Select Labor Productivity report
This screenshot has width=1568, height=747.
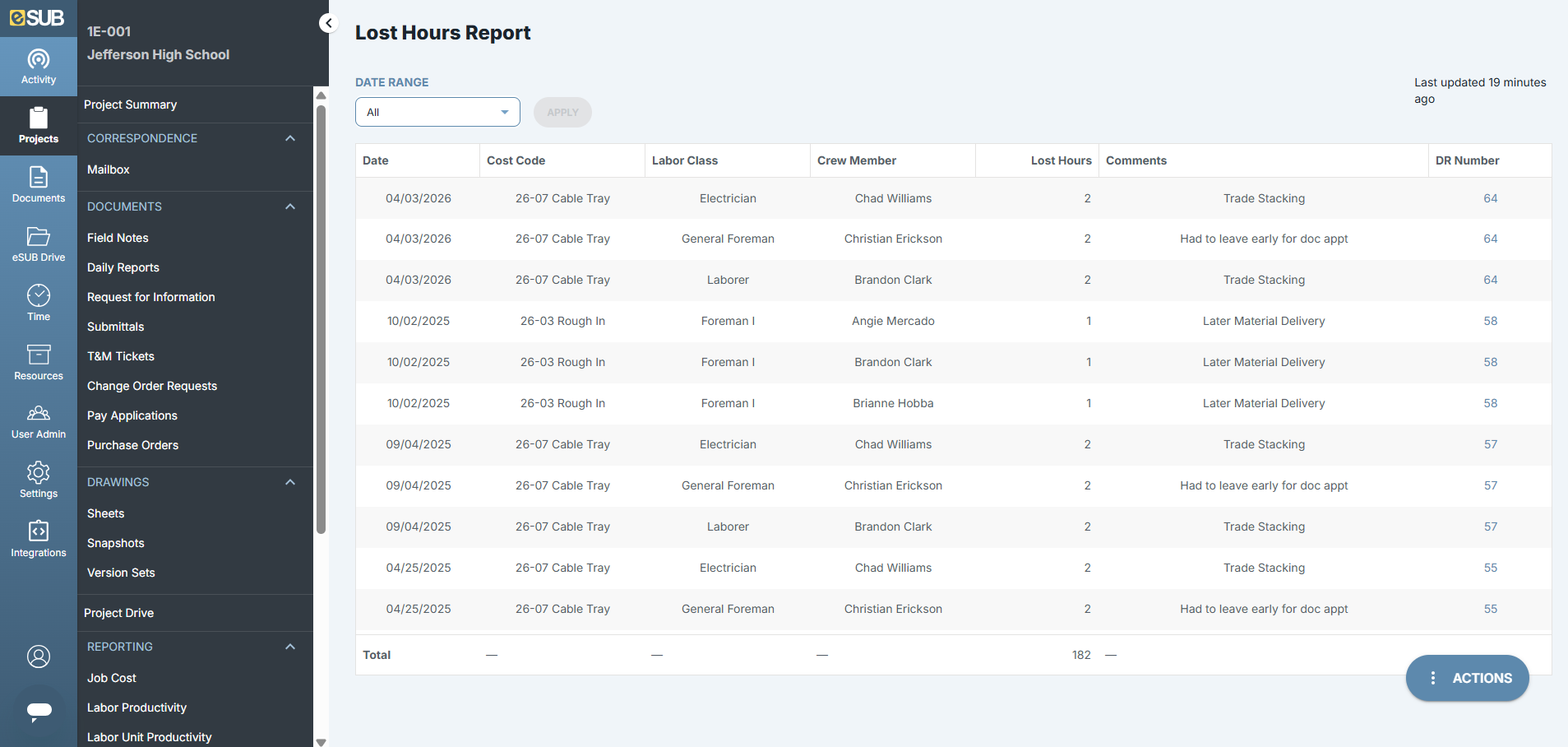click(x=136, y=708)
